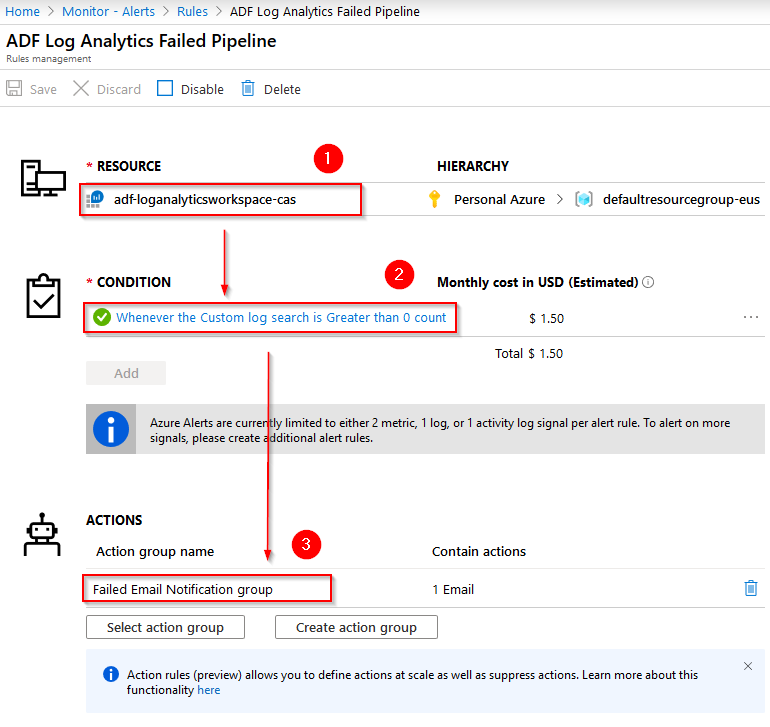Click Personal Azure subscription in hierarchy
The height and width of the screenshot is (727, 770).
pos(499,199)
